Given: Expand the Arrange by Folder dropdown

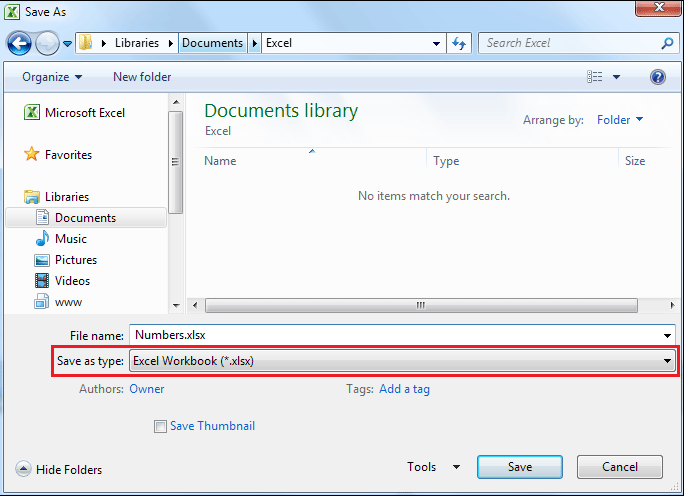Looking at the screenshot, I should coord(620,120).
